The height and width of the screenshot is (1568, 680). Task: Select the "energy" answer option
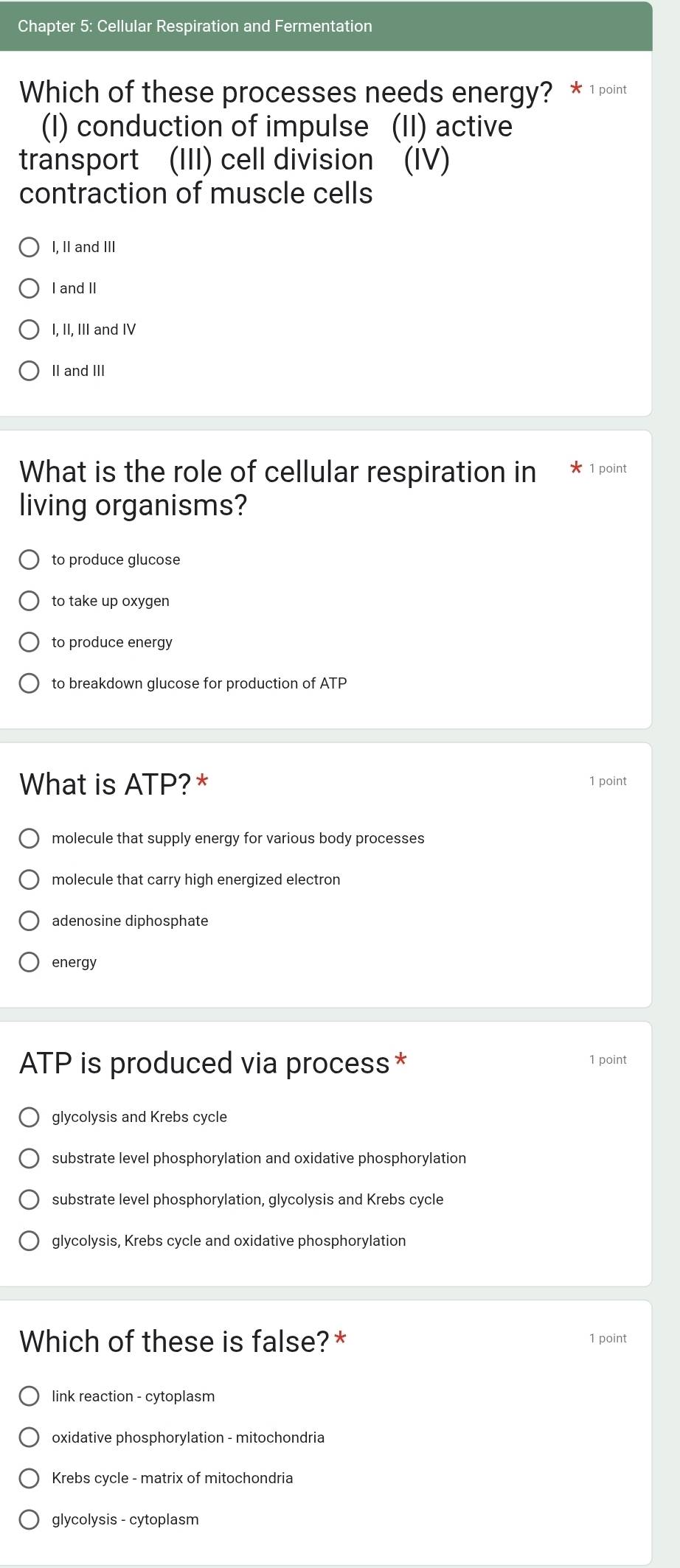click(30, 962)
